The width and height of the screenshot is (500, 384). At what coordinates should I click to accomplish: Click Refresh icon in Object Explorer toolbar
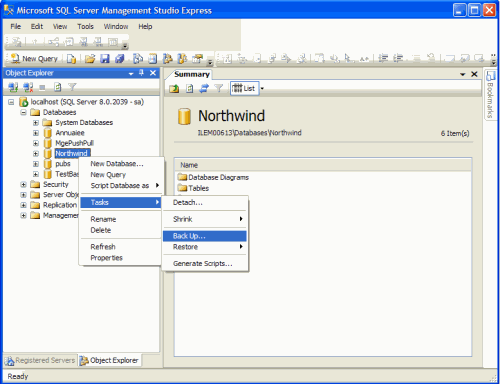[x=58, y=87]
